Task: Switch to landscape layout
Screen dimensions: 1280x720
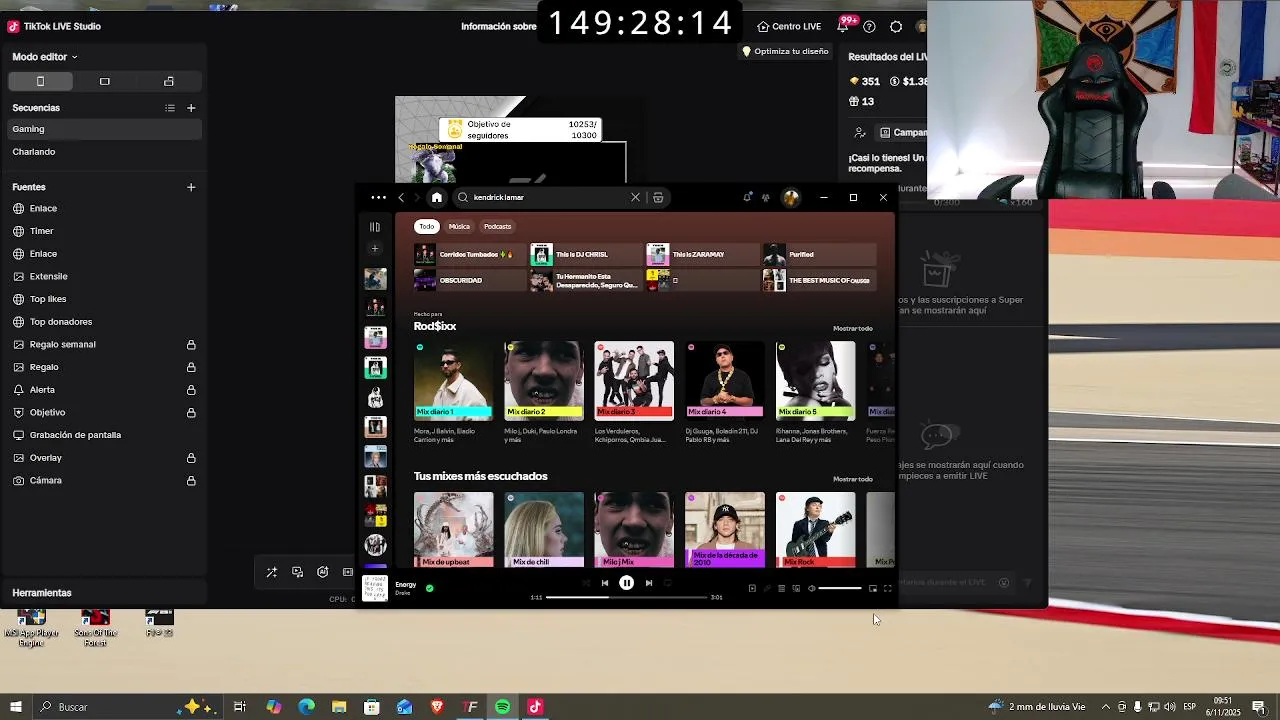Action: click(x=105, y=81)
